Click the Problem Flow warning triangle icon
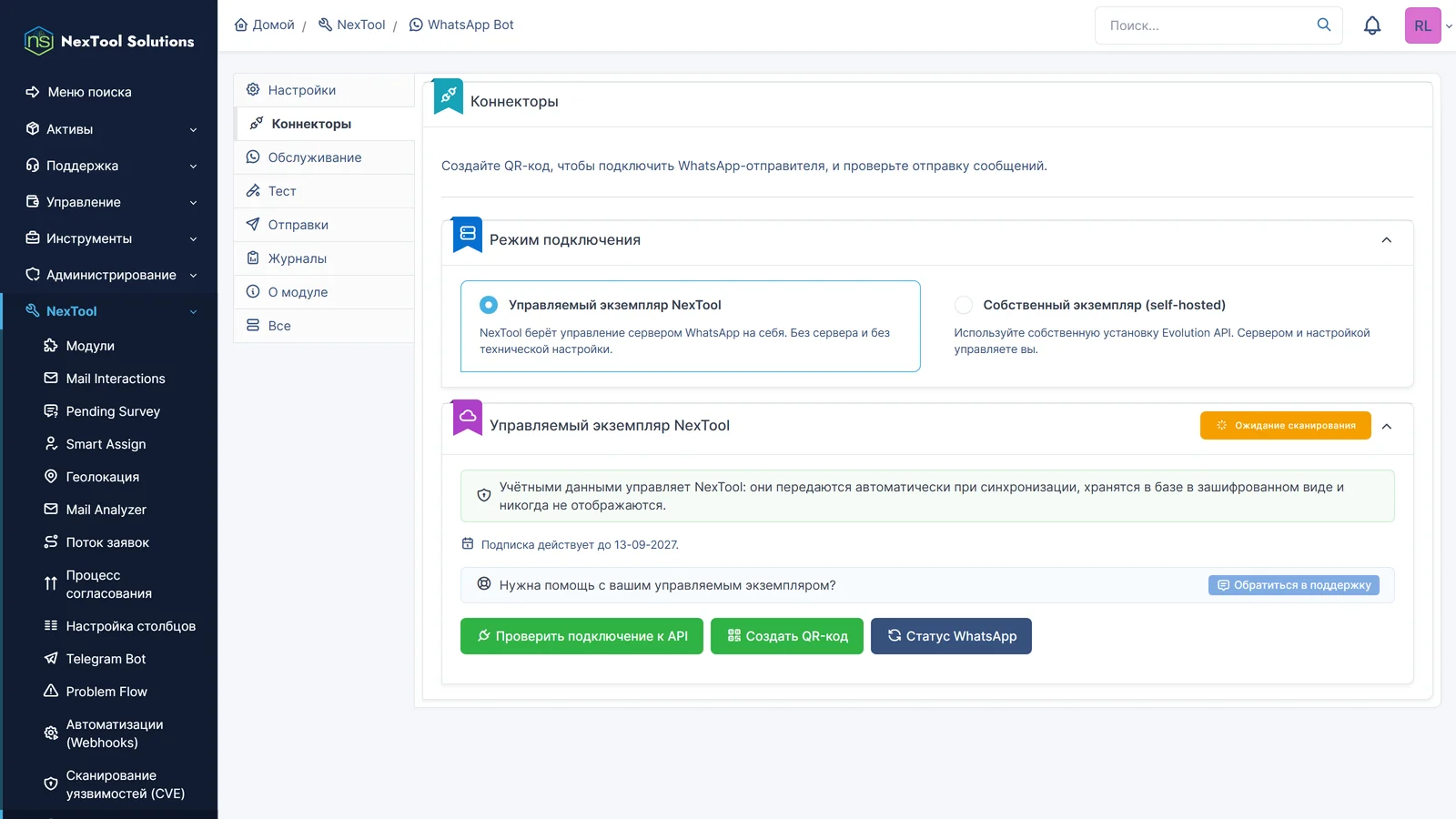 (51, 691)
